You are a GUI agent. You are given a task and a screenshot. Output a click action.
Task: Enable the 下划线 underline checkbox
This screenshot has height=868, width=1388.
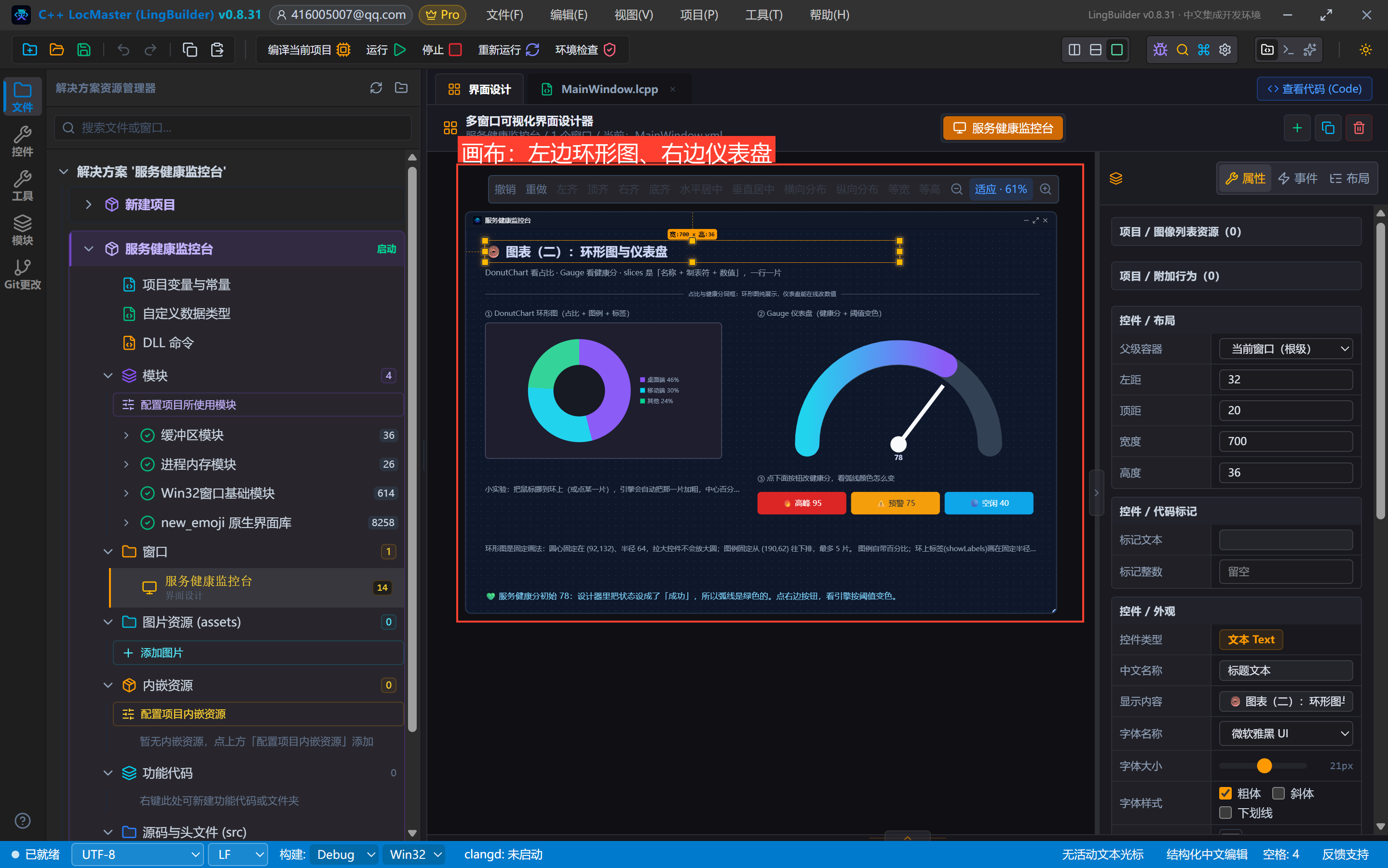pos(1225,813)
